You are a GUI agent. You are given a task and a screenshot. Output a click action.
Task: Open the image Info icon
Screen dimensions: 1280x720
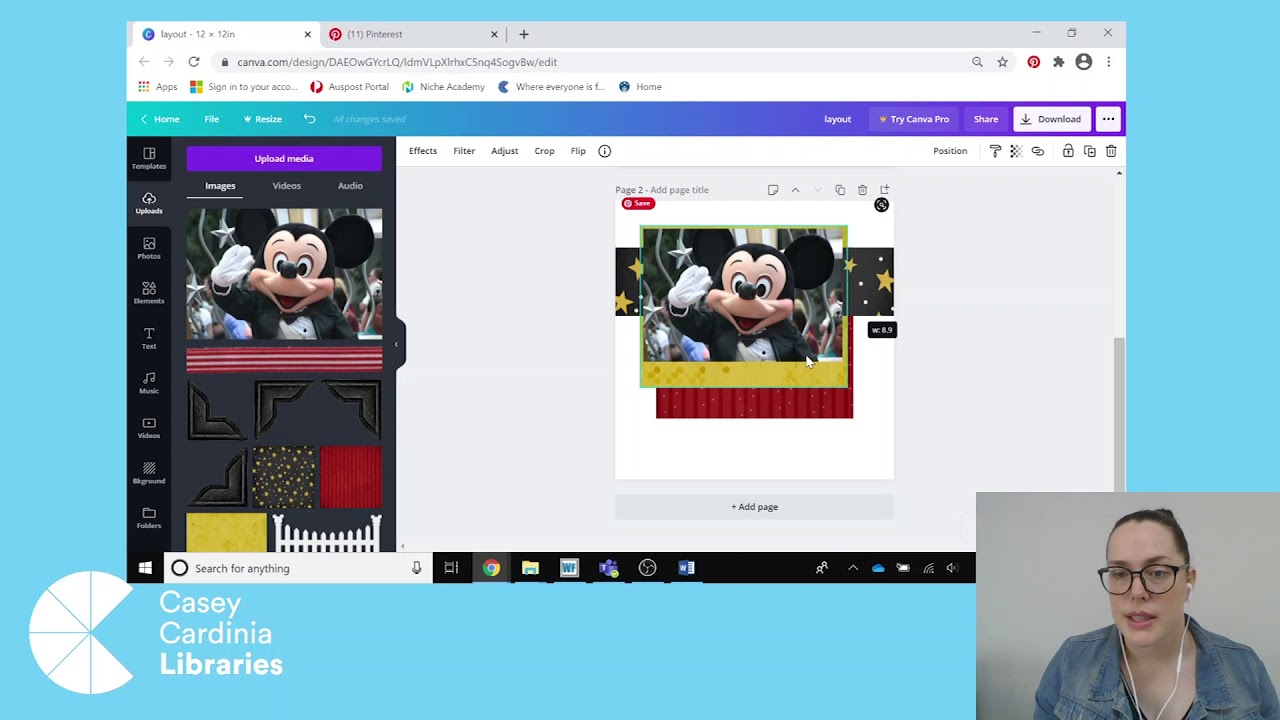click(x=604, y=151)
